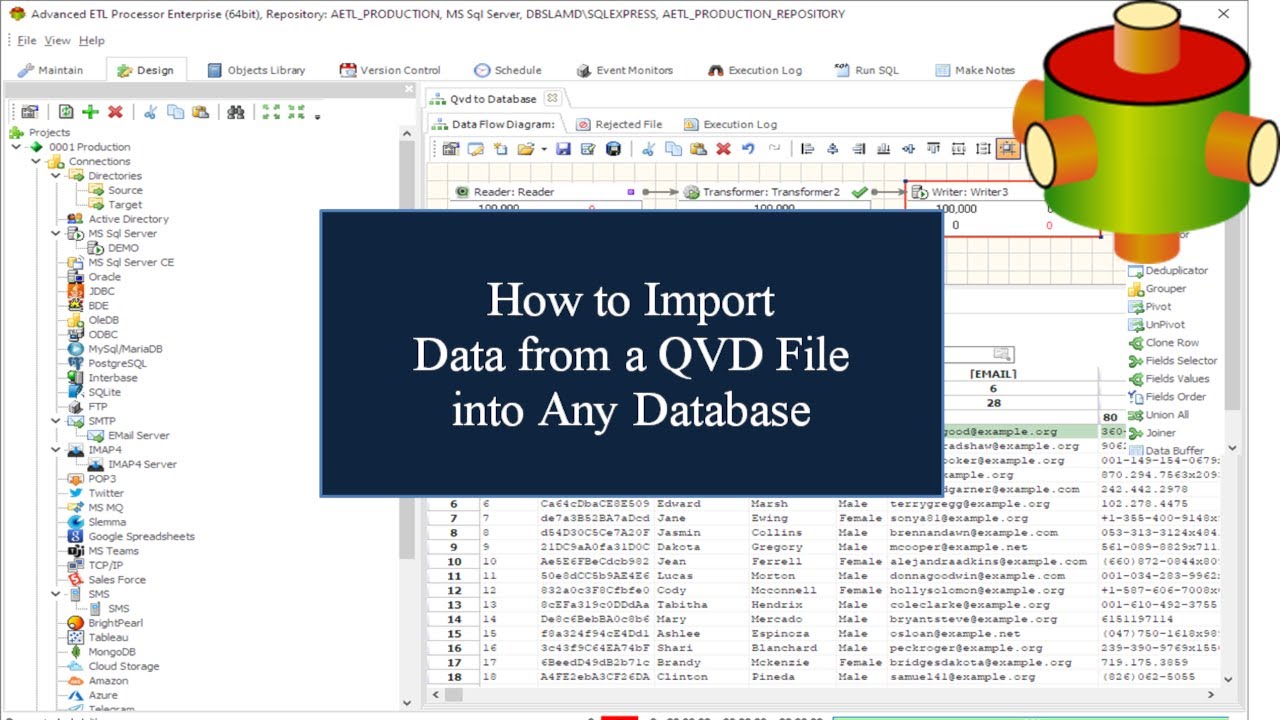Collapse the Connections tree node

click(36, 161)
